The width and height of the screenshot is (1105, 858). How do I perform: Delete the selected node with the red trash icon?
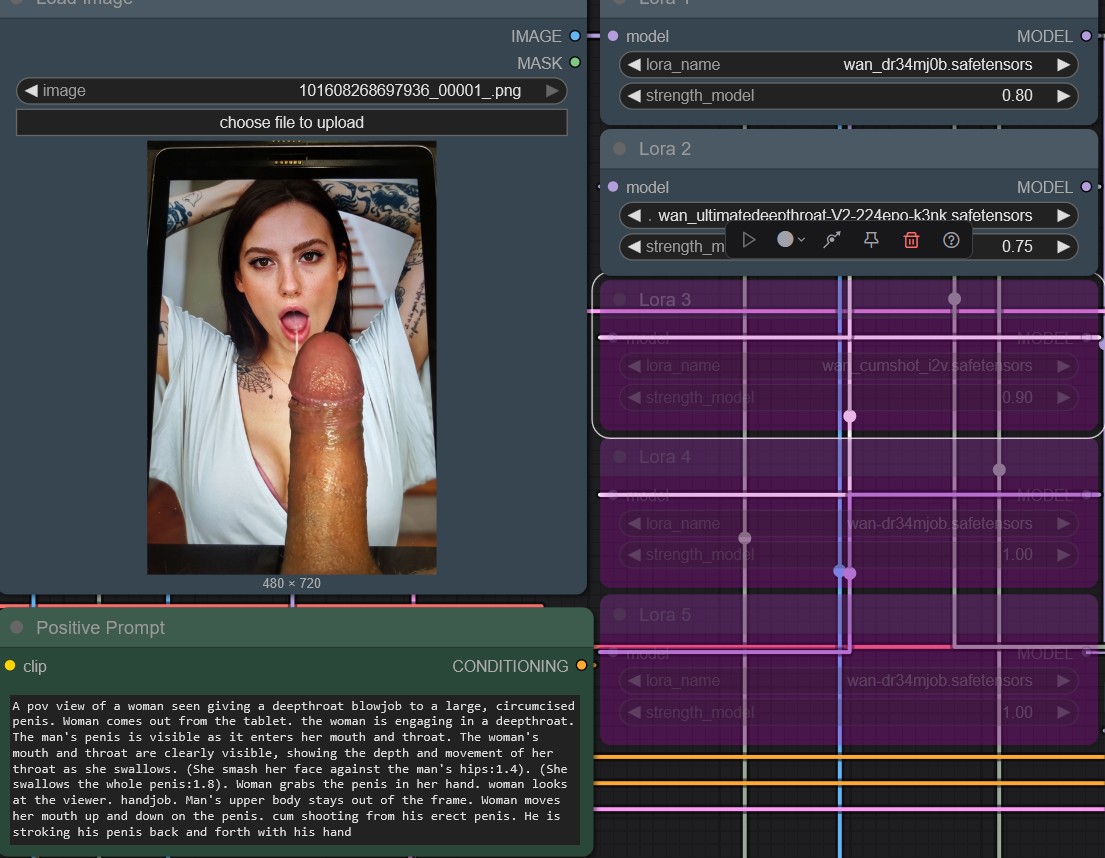911,240
